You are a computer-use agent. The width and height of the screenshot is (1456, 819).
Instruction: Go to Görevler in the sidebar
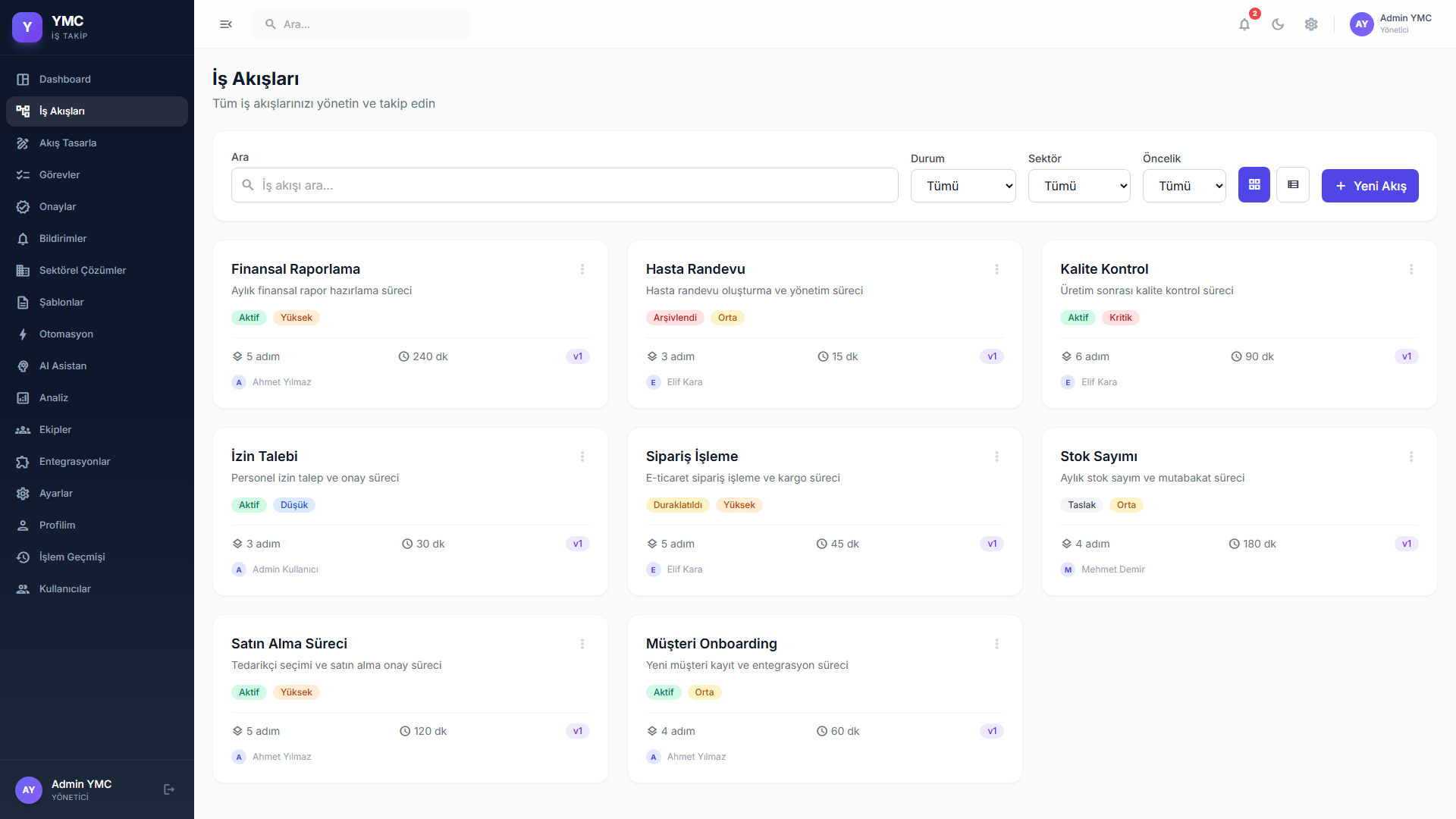pos(97,175)
